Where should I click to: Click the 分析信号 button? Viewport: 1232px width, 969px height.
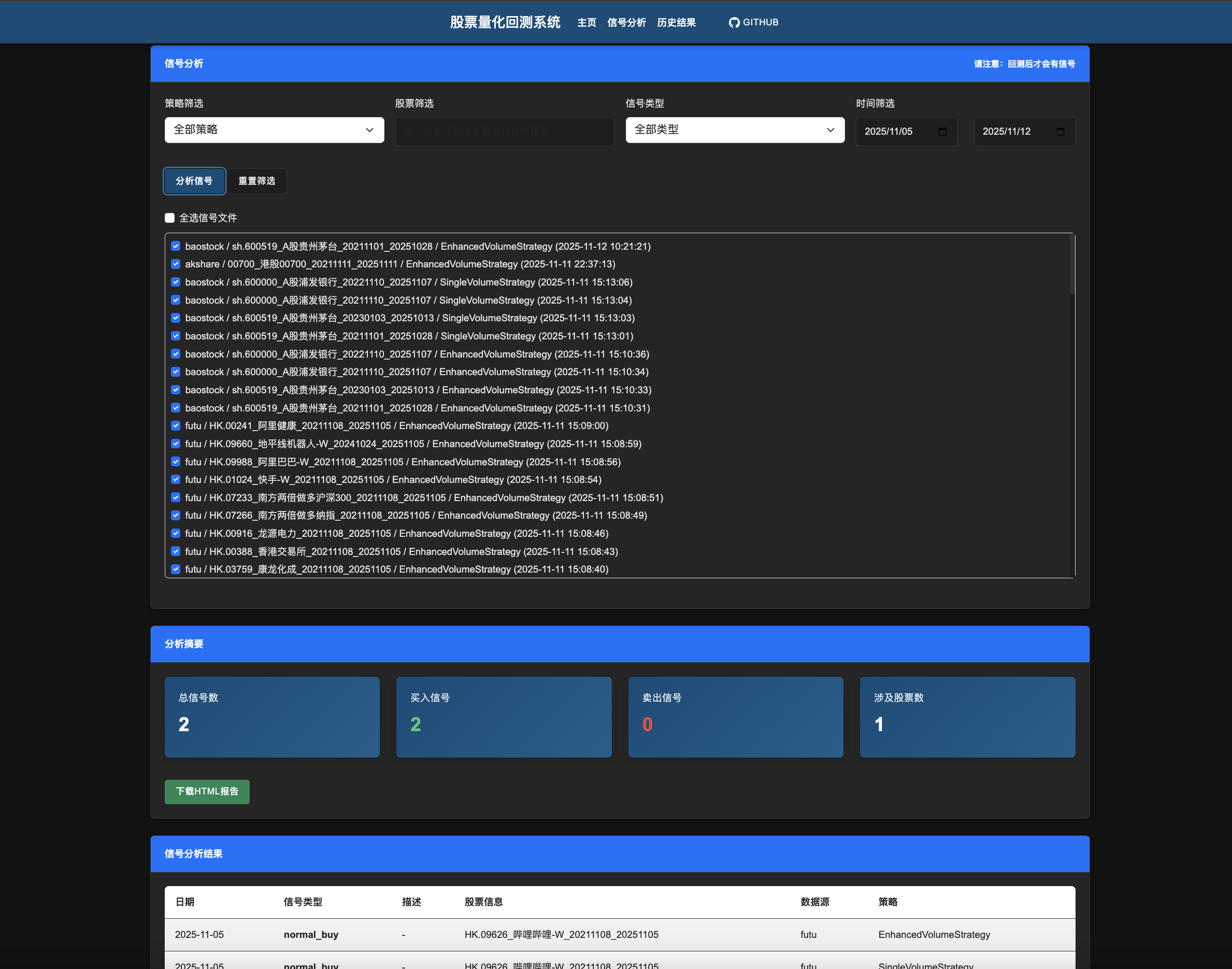click(x=194, y=181)
